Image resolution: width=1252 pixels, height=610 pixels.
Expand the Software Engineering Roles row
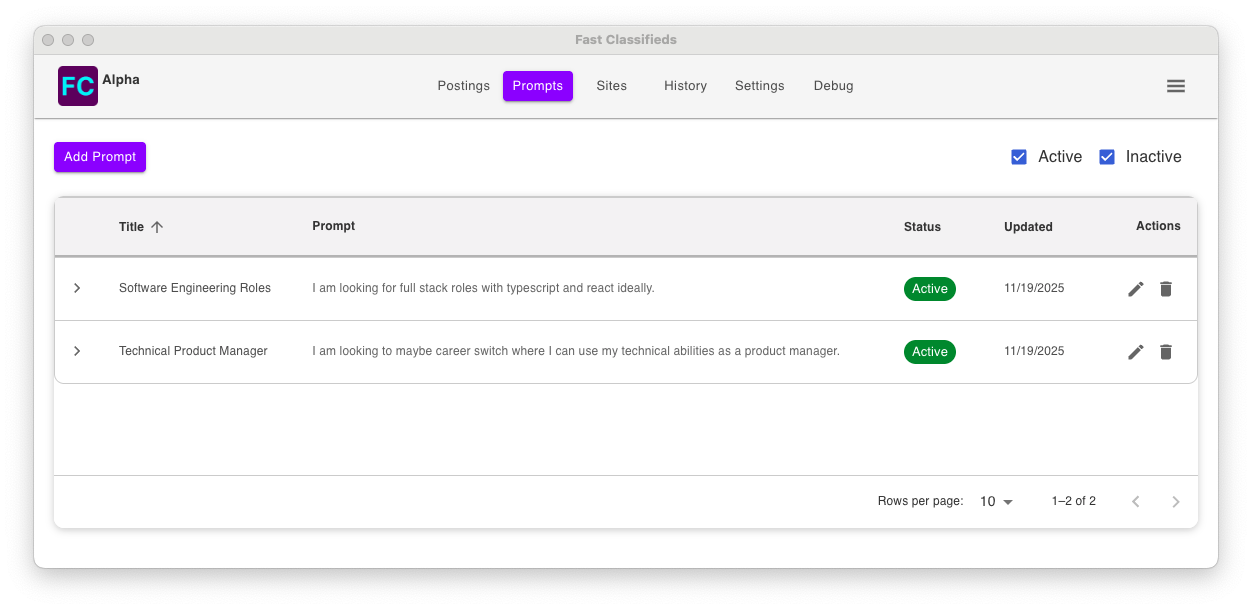point(77,288)
